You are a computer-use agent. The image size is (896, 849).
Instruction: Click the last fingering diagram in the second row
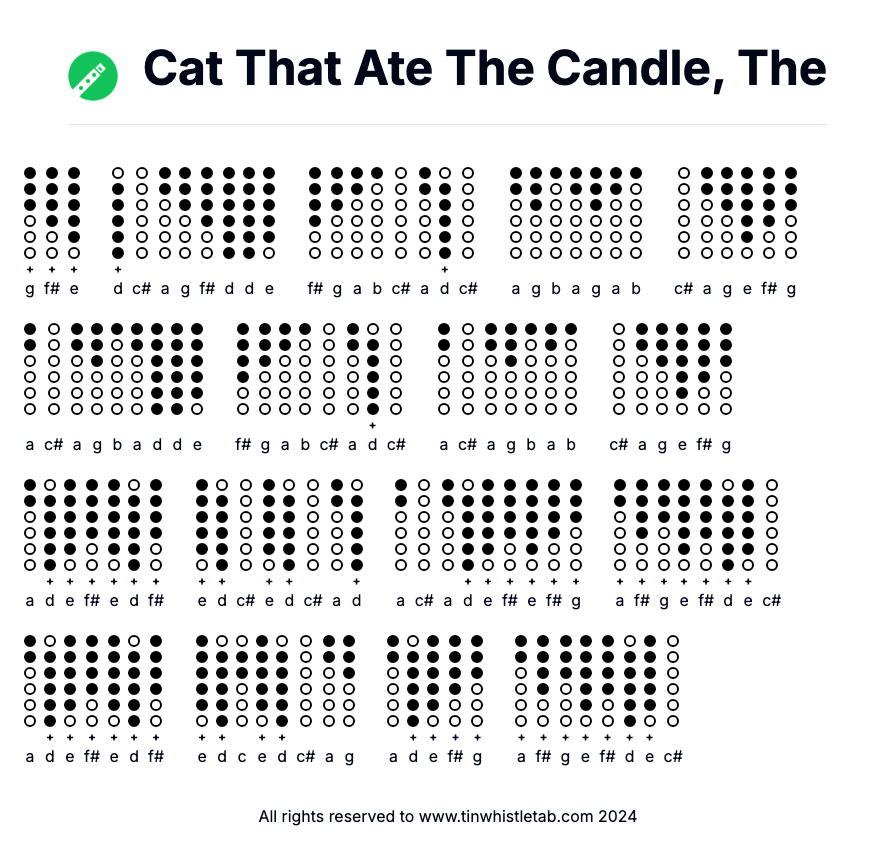(x=726, y=368)
